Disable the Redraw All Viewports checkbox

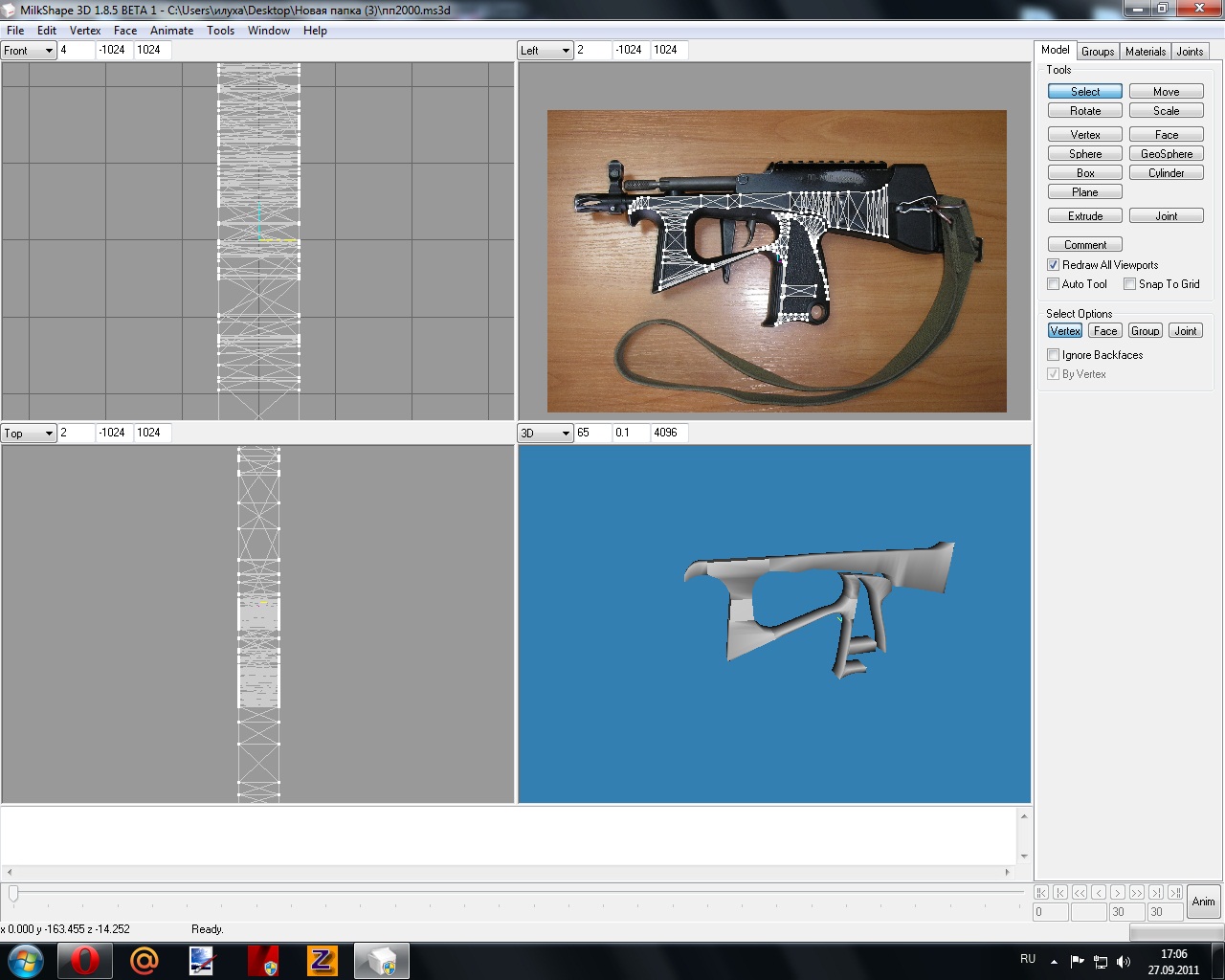(x=1054, y=265)
